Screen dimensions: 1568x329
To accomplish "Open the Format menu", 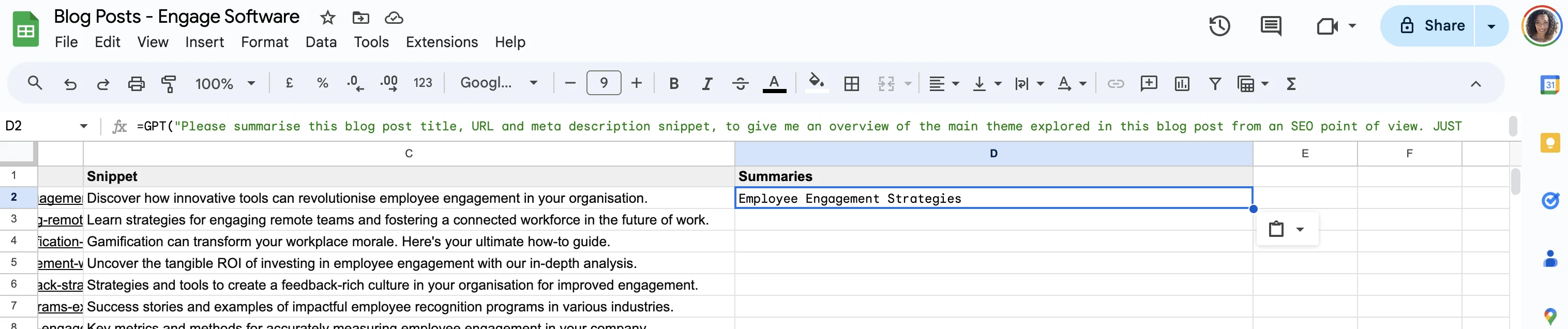I will (265, 42).
